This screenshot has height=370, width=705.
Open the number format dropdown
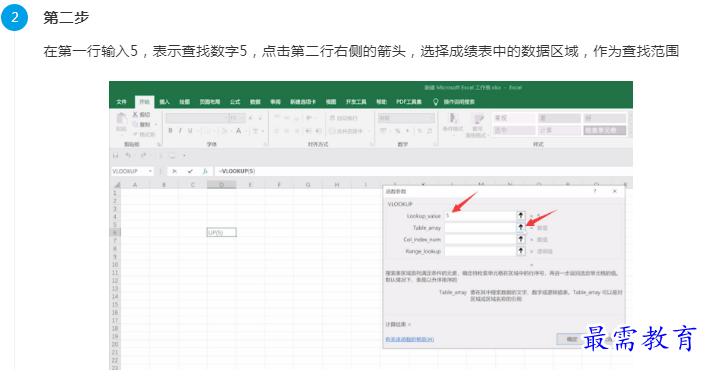click(432, 118)
